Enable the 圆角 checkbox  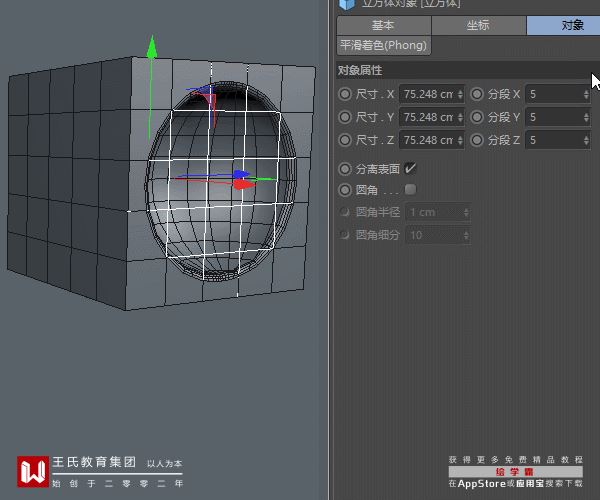click(x=410, y=189)
